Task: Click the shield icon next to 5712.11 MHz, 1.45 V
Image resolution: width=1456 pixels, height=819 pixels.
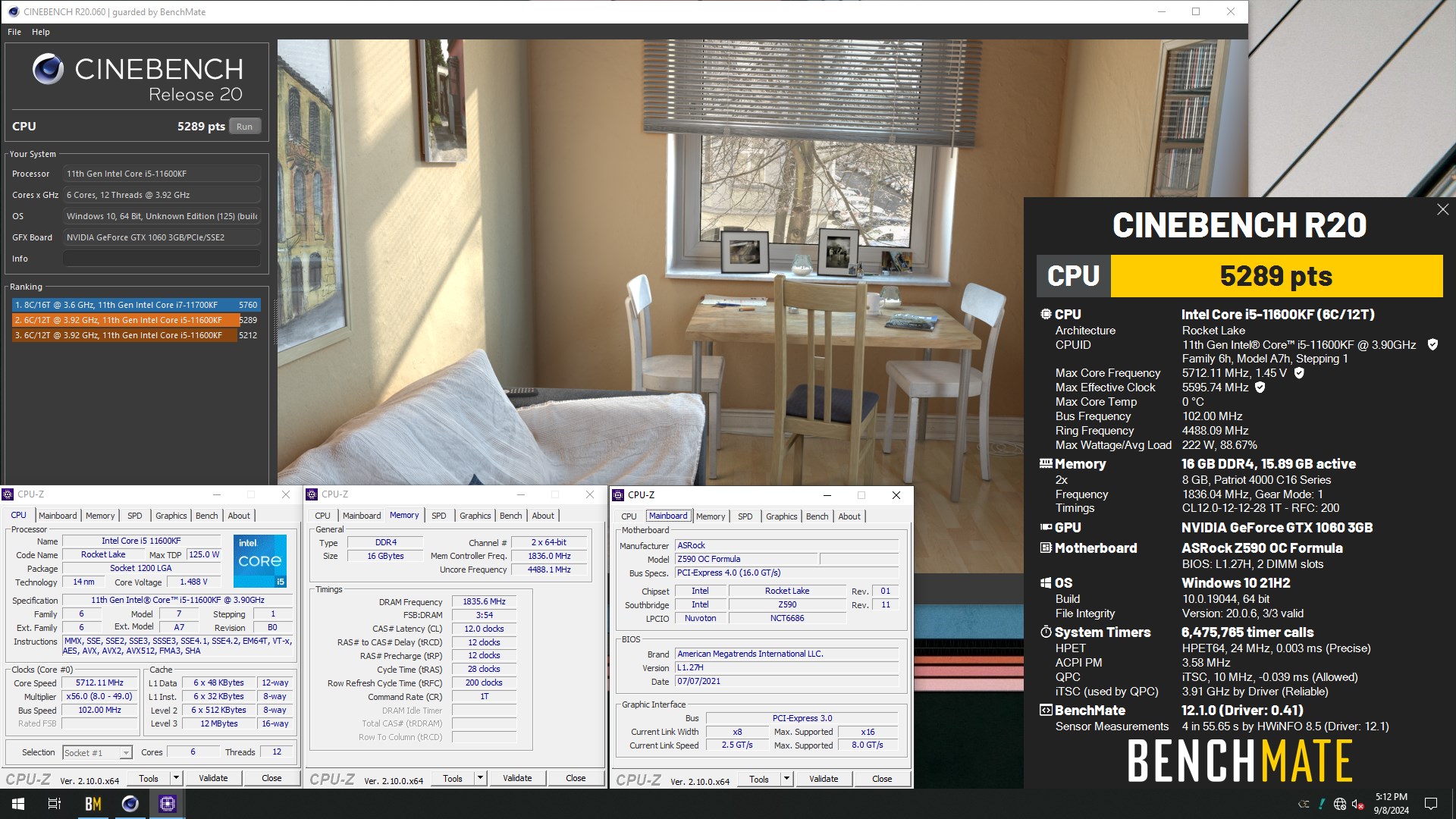Action: point(1299,373)
